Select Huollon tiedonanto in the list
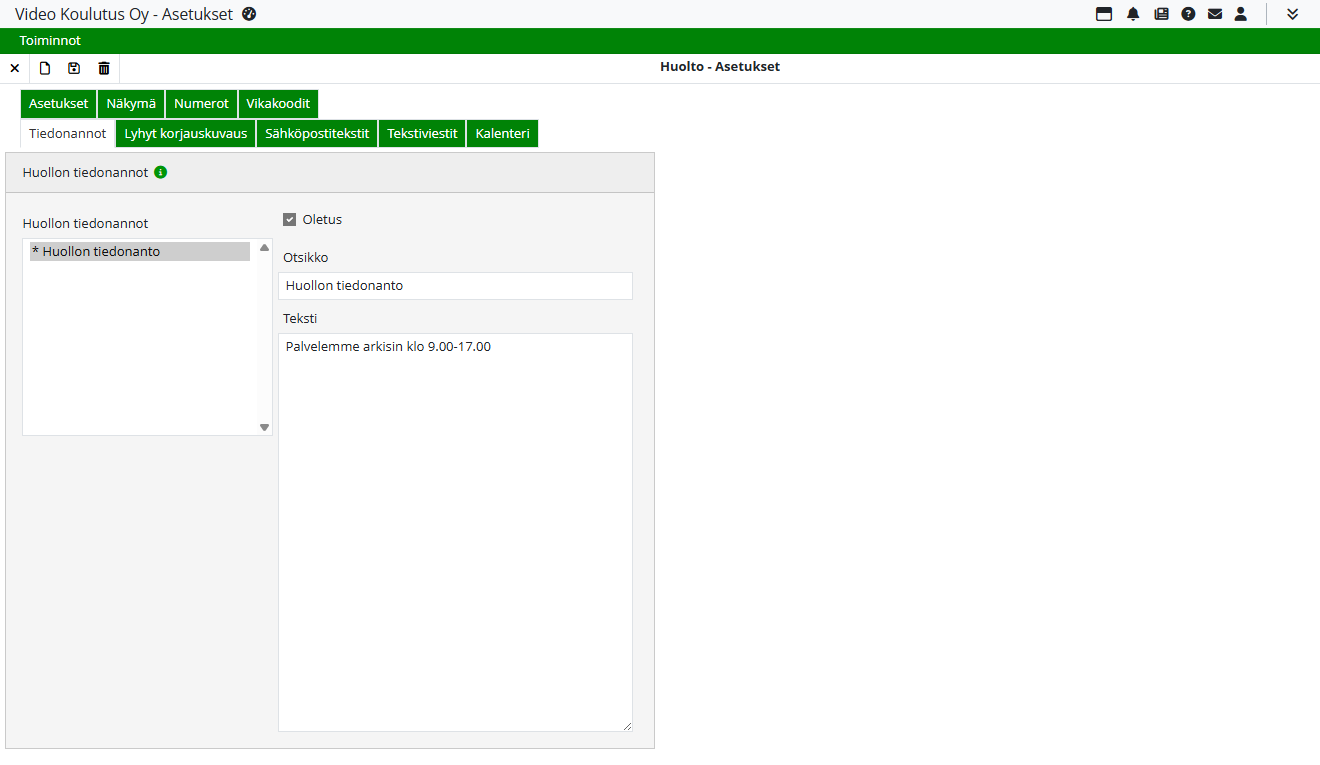This screenshot has height=765, width=1320. point(140,252)
